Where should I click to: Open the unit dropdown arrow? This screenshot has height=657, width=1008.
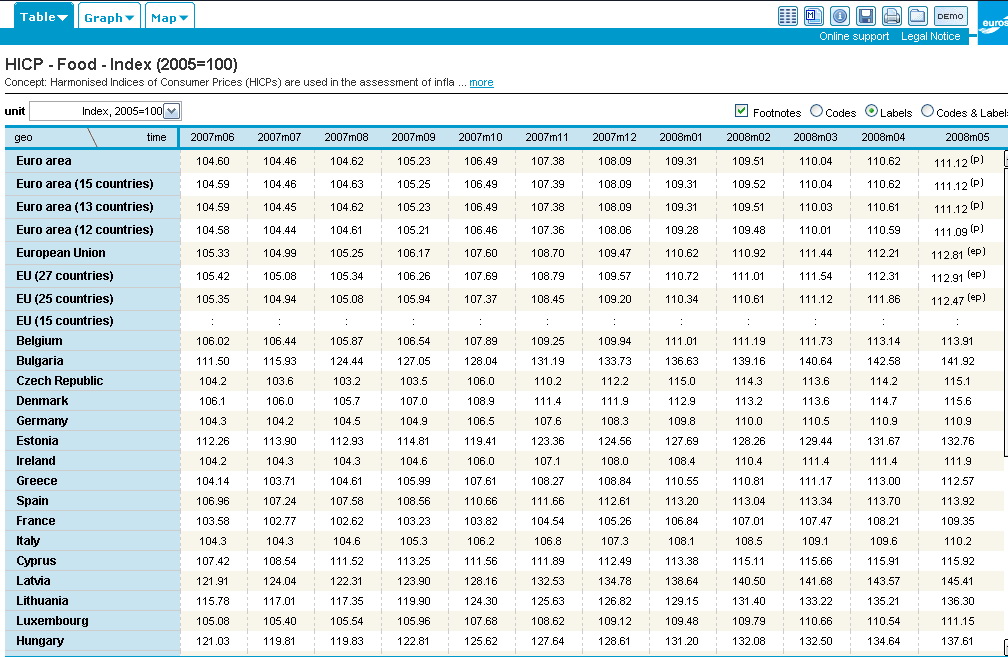(x=171, y=111)
